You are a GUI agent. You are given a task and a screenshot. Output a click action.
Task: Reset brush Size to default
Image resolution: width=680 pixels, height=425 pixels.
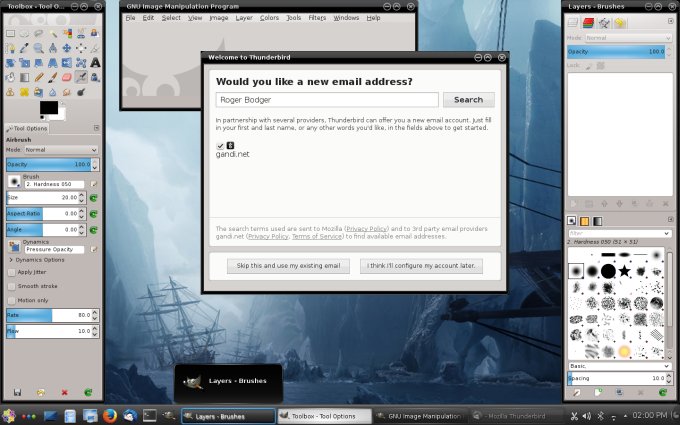[x=93, y=198]
